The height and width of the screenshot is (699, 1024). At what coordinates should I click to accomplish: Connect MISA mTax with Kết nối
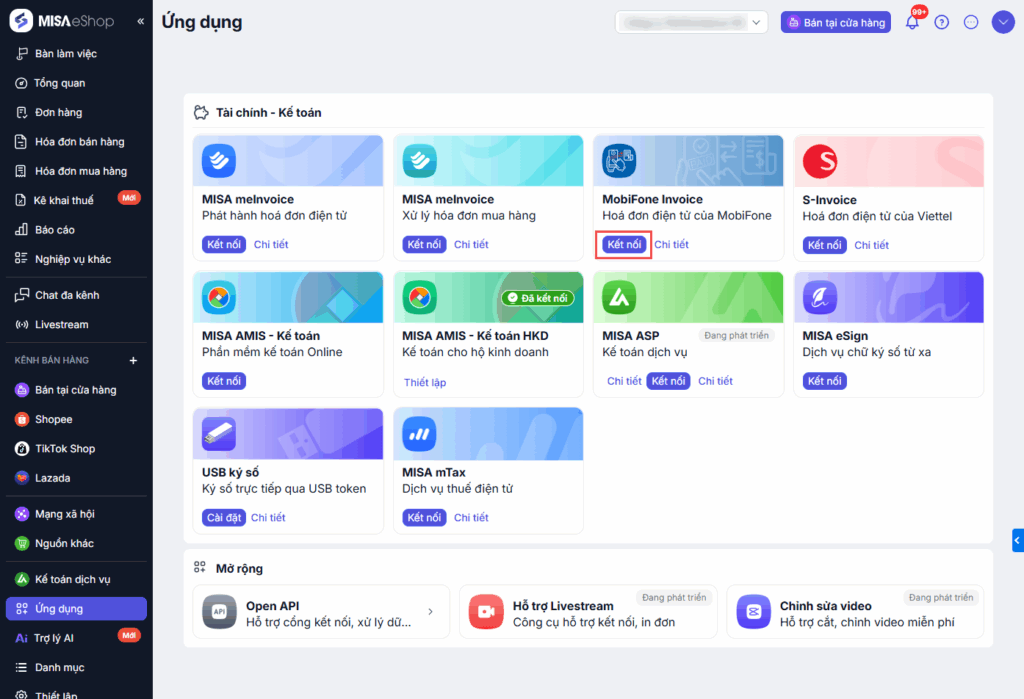tap(424, 517)
